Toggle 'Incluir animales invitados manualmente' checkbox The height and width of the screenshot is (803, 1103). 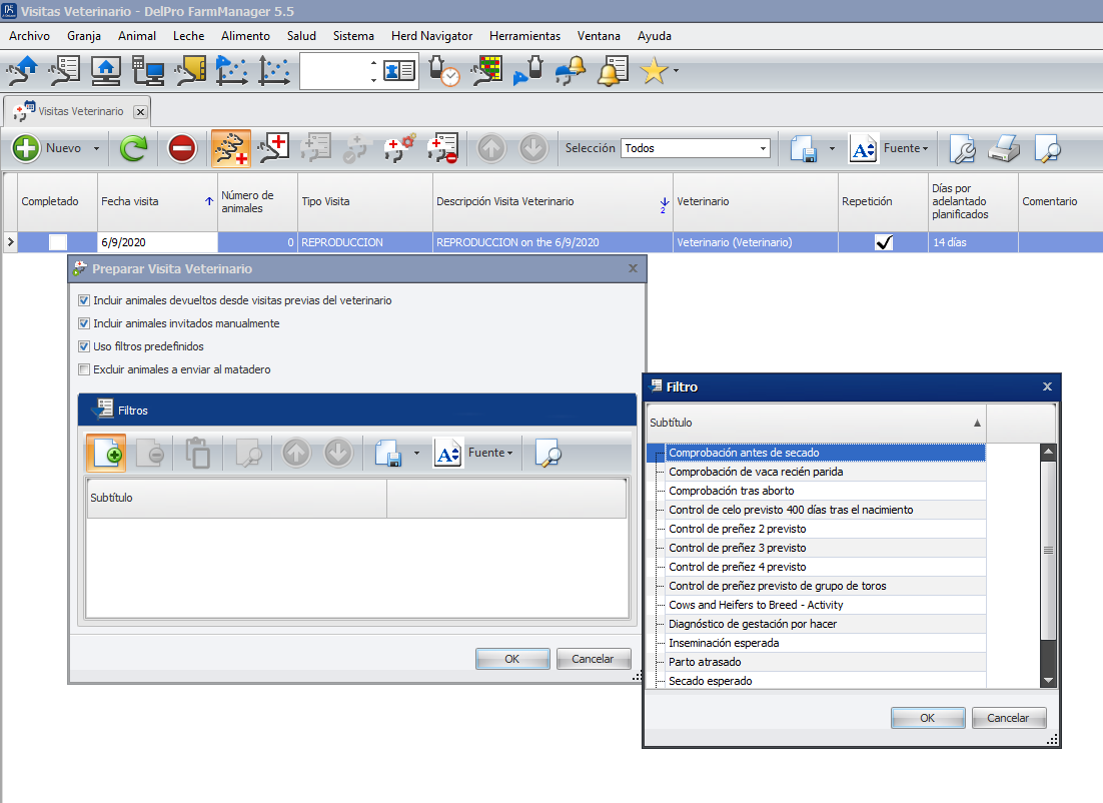tap(84, 324)
